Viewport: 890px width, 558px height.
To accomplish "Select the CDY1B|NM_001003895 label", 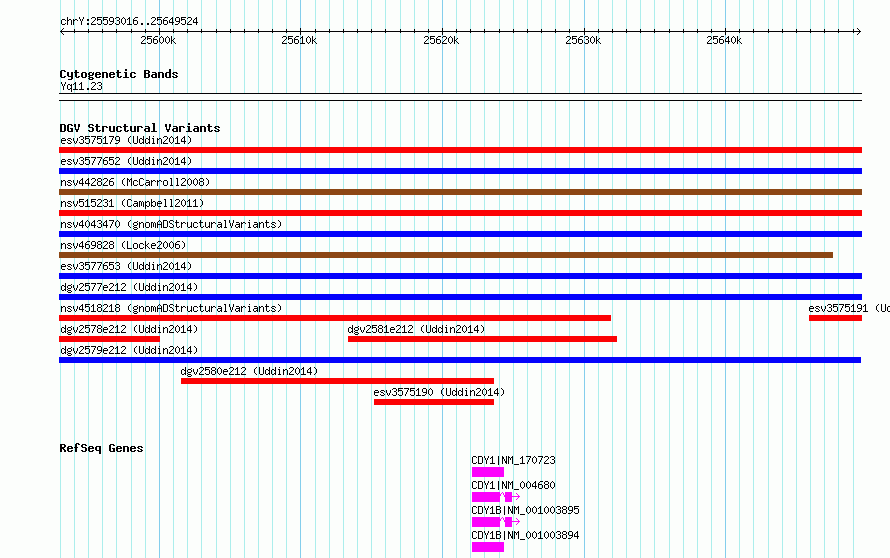I will tap(526, 510).
